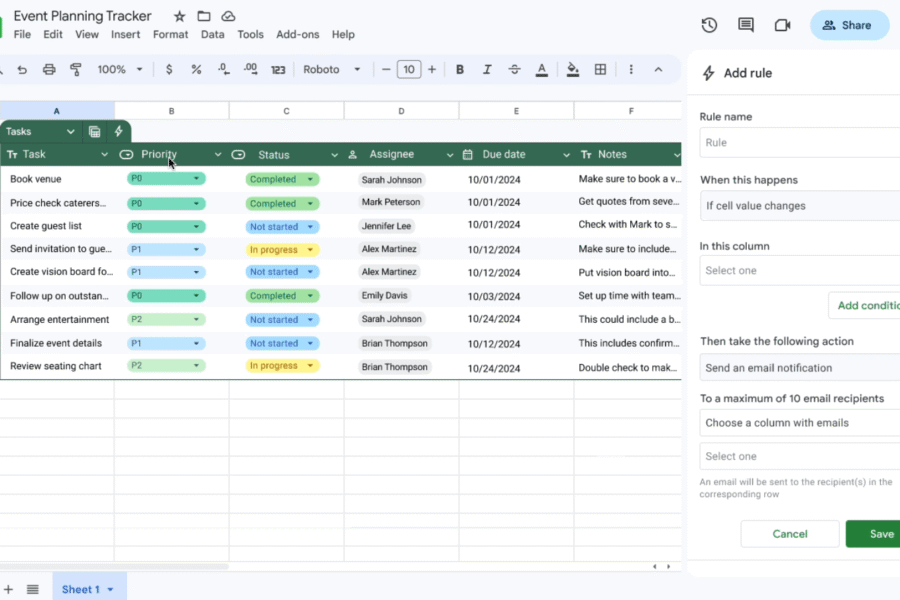Undo the last action
This screenshot has width=900, height=600.
(22, 69)
